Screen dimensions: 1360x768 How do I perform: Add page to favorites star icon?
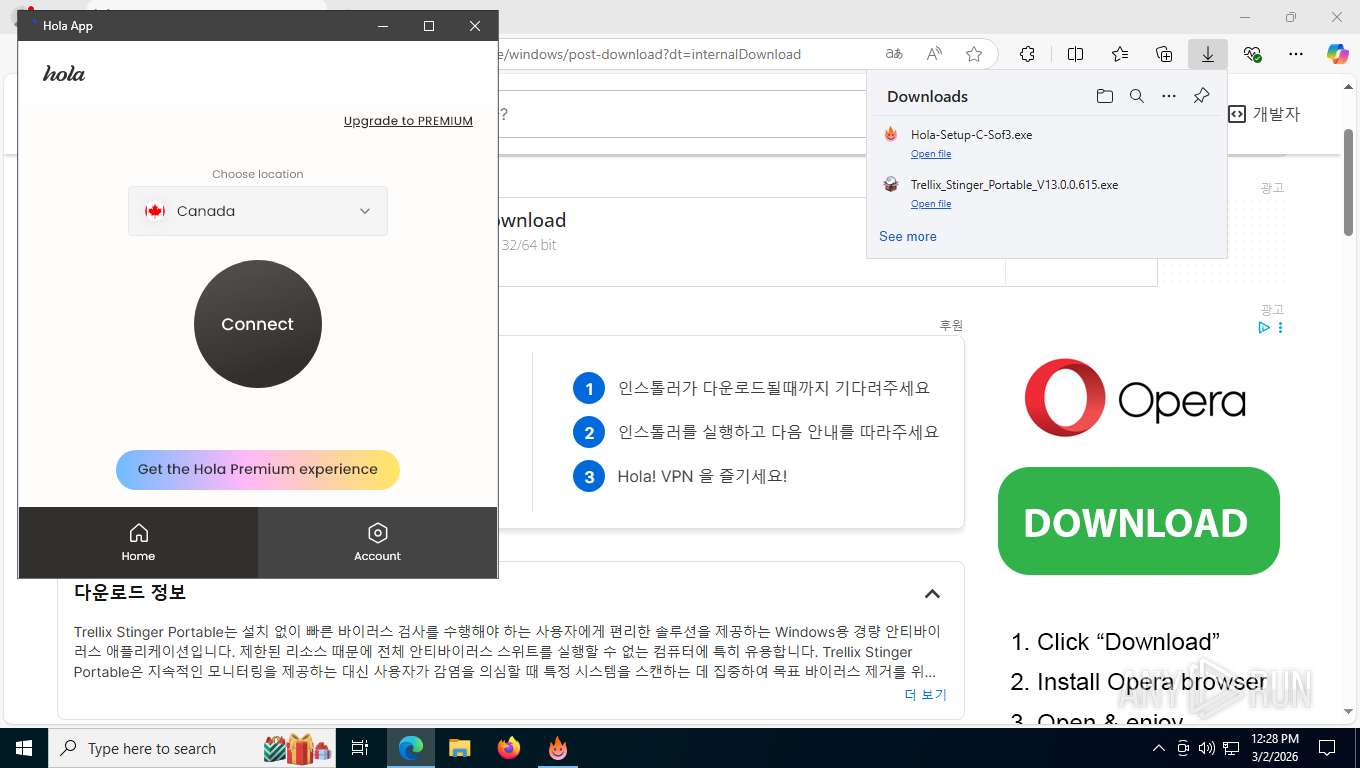click(974, 54)
